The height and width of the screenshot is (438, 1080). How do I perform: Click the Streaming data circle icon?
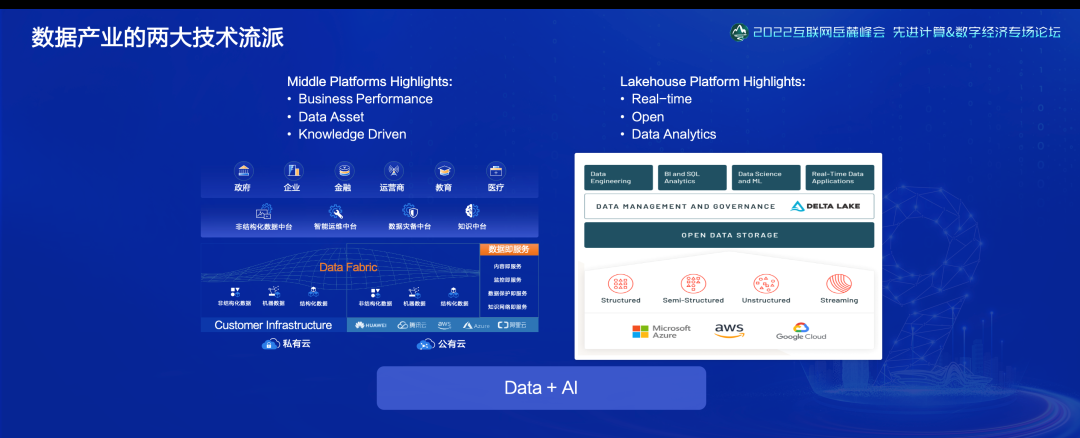tap(839, 284)
